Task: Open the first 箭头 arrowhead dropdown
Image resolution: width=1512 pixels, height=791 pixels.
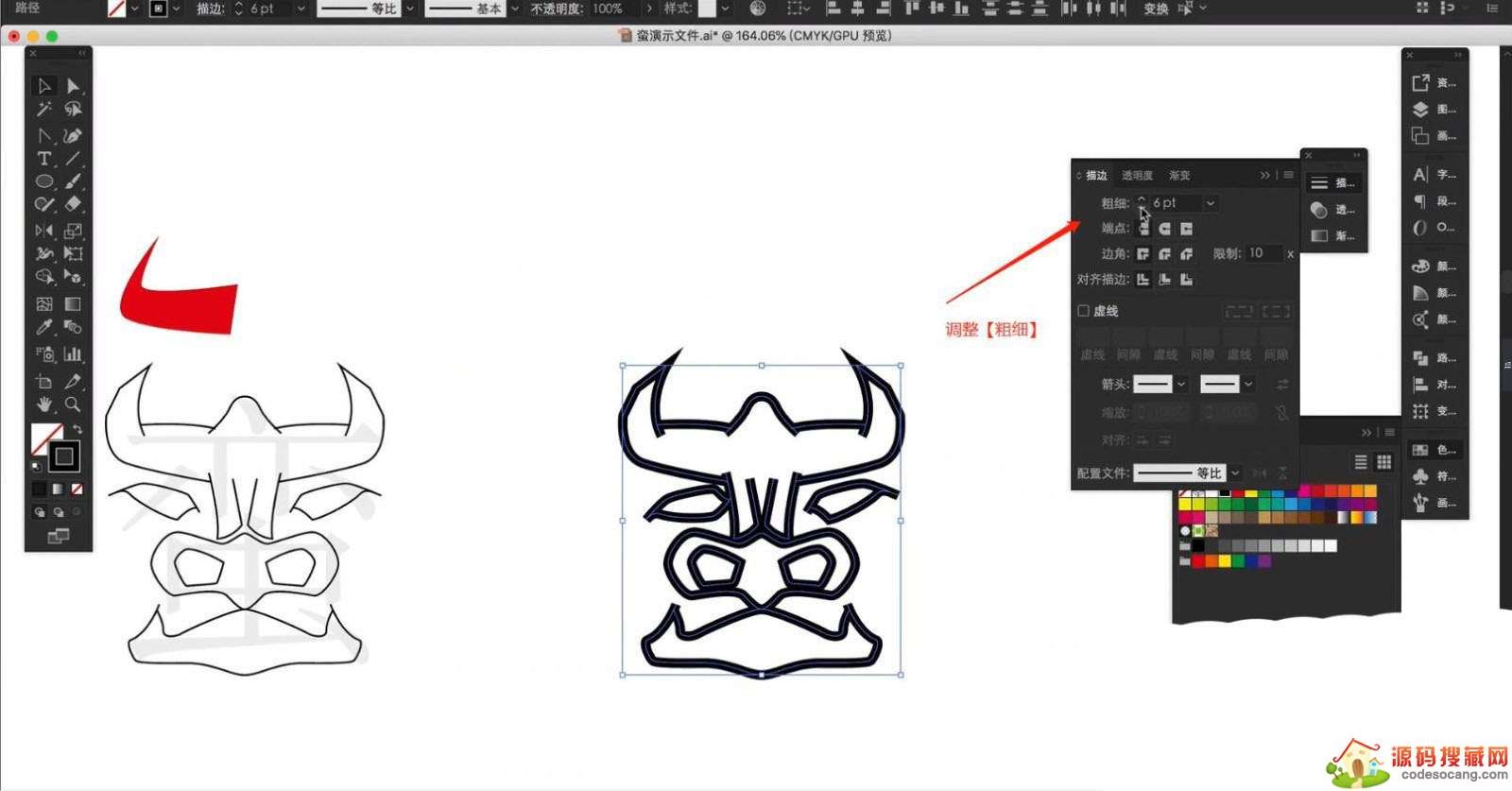Action: [1181, 384]
